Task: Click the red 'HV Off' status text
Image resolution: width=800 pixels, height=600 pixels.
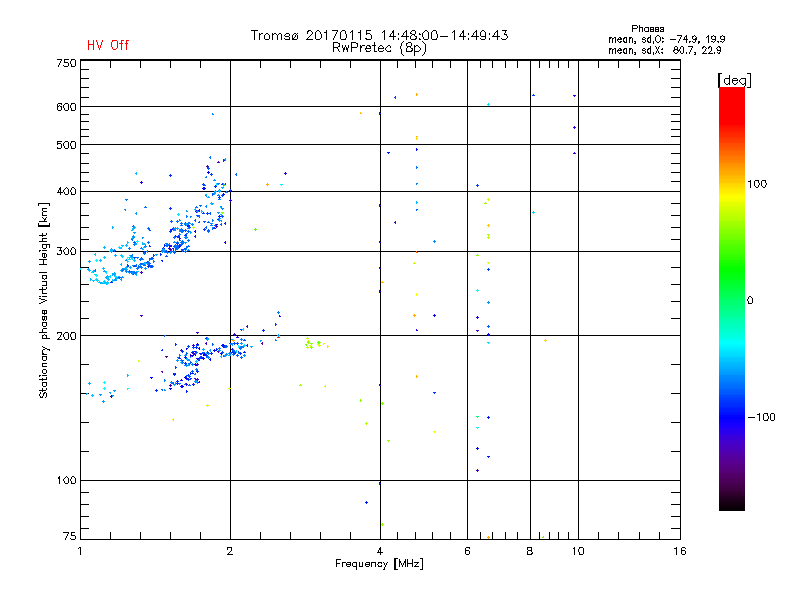Action: coord(108,45)
